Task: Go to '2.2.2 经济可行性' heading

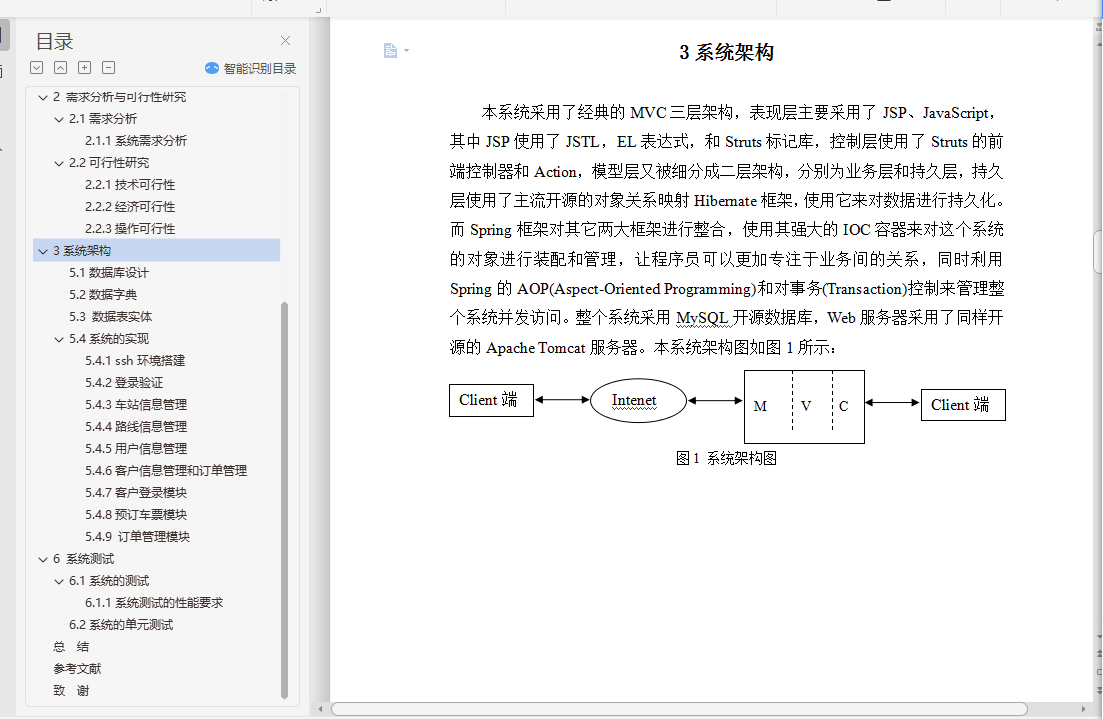Action: pyautogui.click(x=130, y=207)
